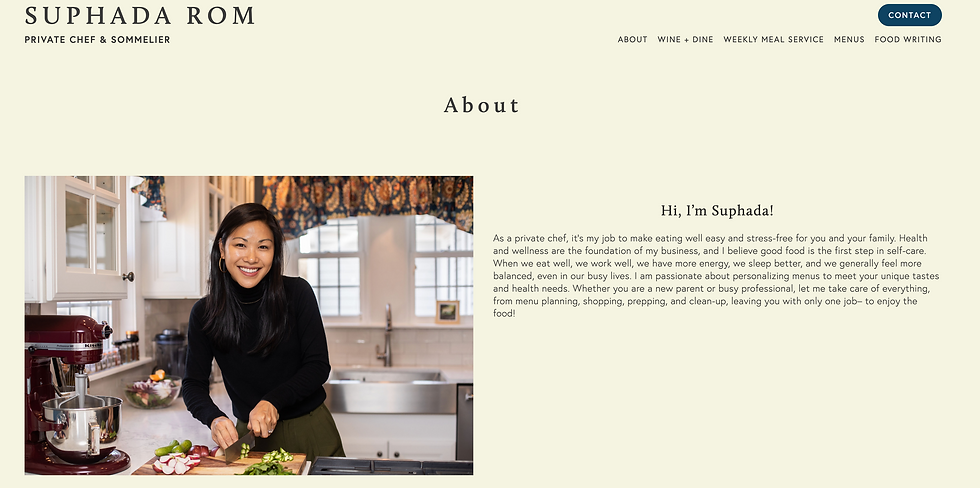The width and height of the screenshot is (980, 488).
Task: Click the chef's knife on the cutting board
Action: click(239, 447)
